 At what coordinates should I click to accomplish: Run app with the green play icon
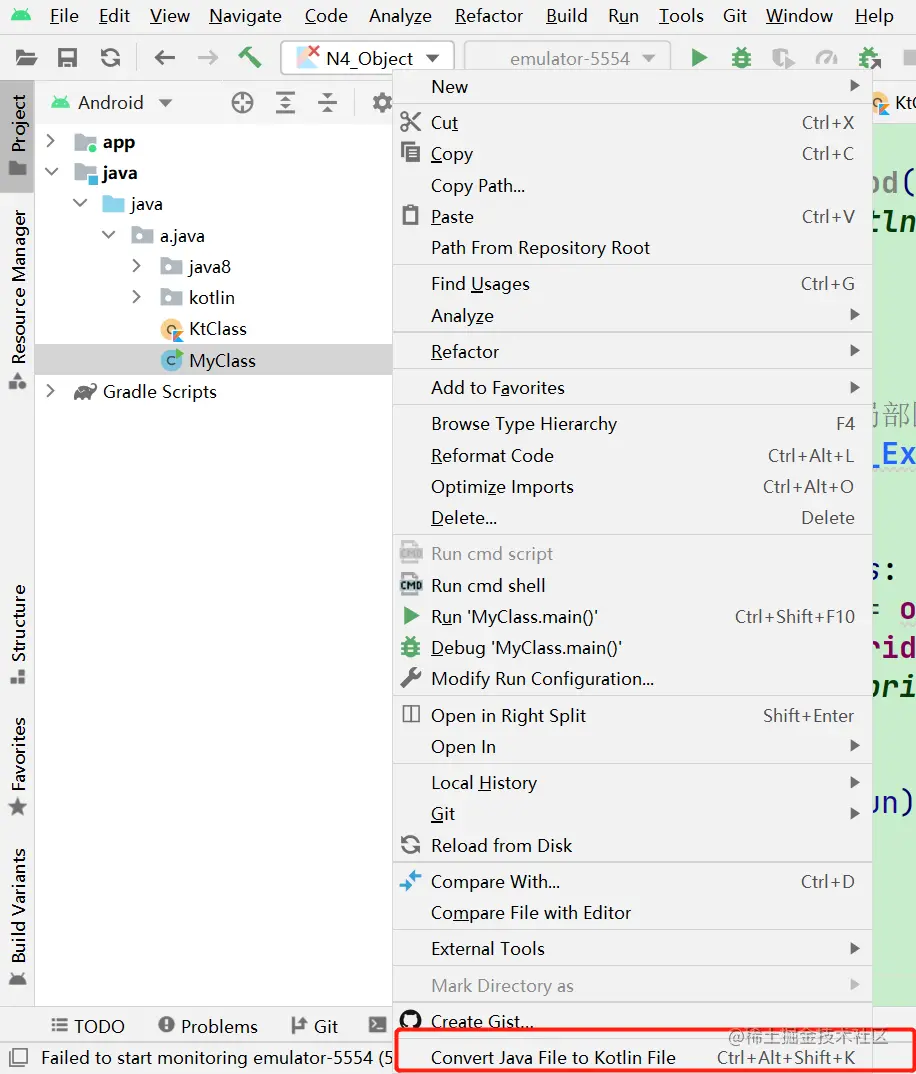(699, 58)
